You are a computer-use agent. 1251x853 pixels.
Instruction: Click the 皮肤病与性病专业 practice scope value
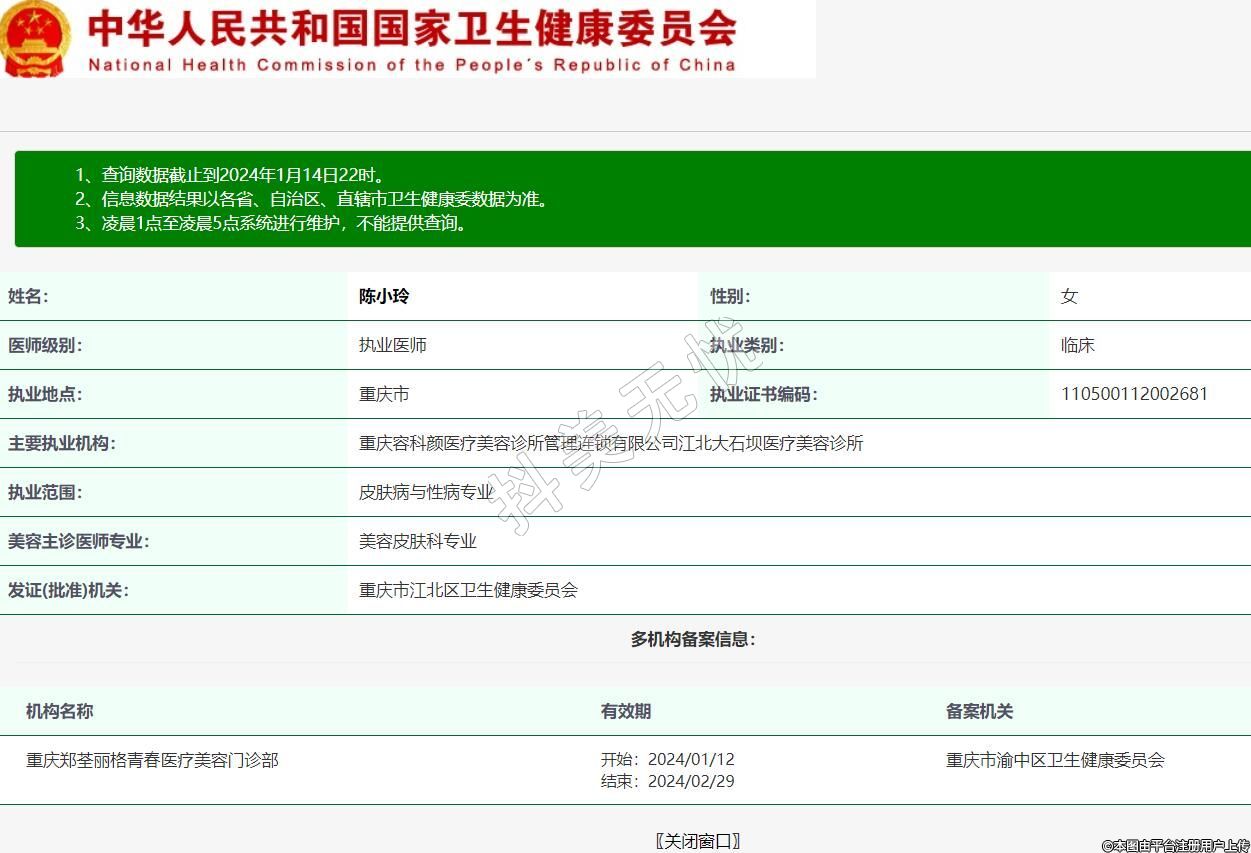click(x=426, y=492)
